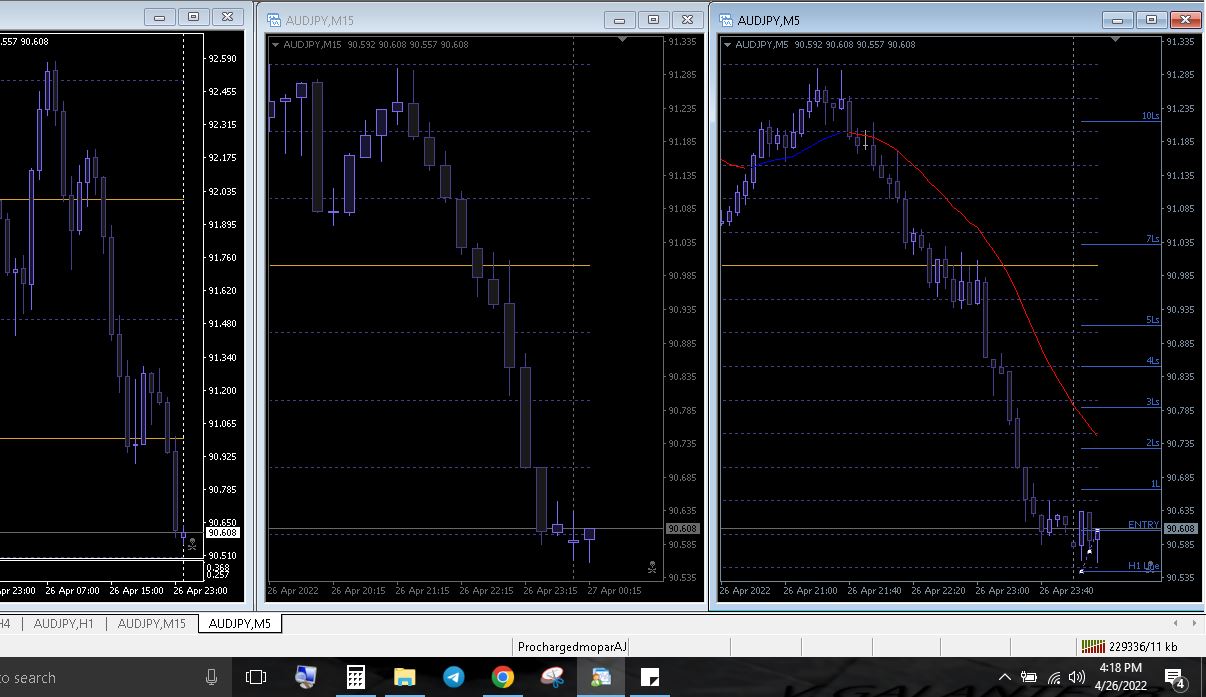The height and width of the screenshot is (697, 1206).
Task: Switch to the AUDJPY,H1 chart tab
Action: click(x=63, y=624)
